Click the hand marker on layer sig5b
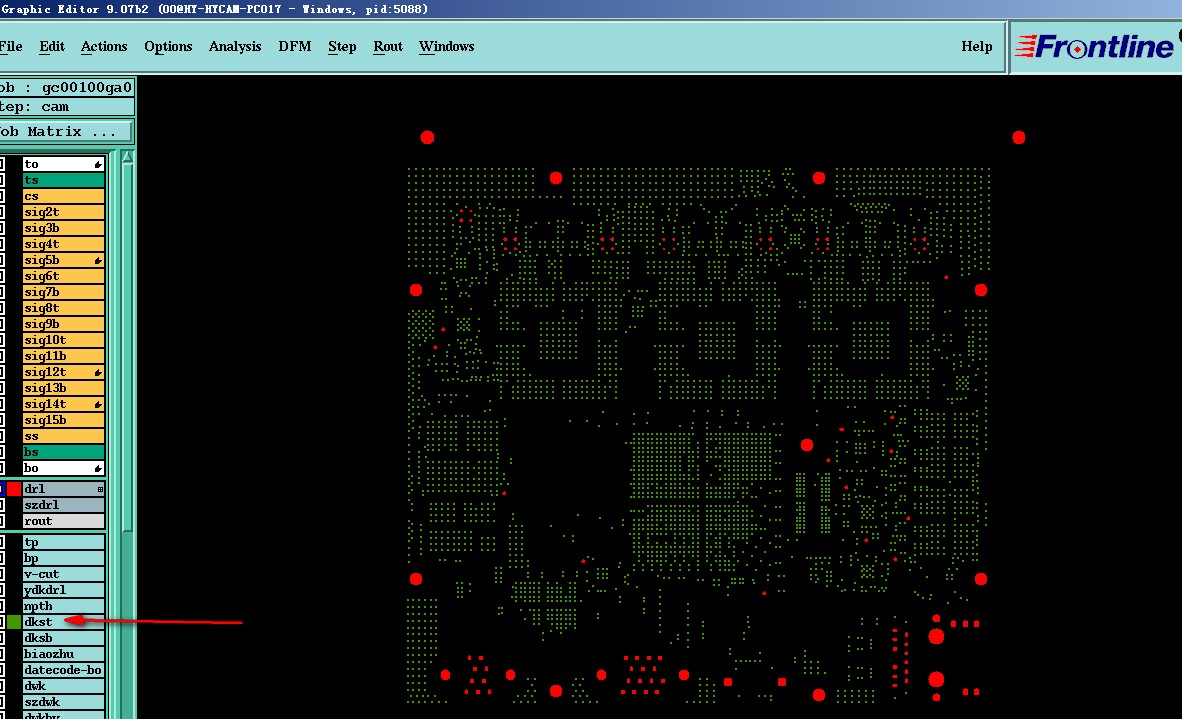This screenshot has width=1182, height=719. (x=98, y=261)
